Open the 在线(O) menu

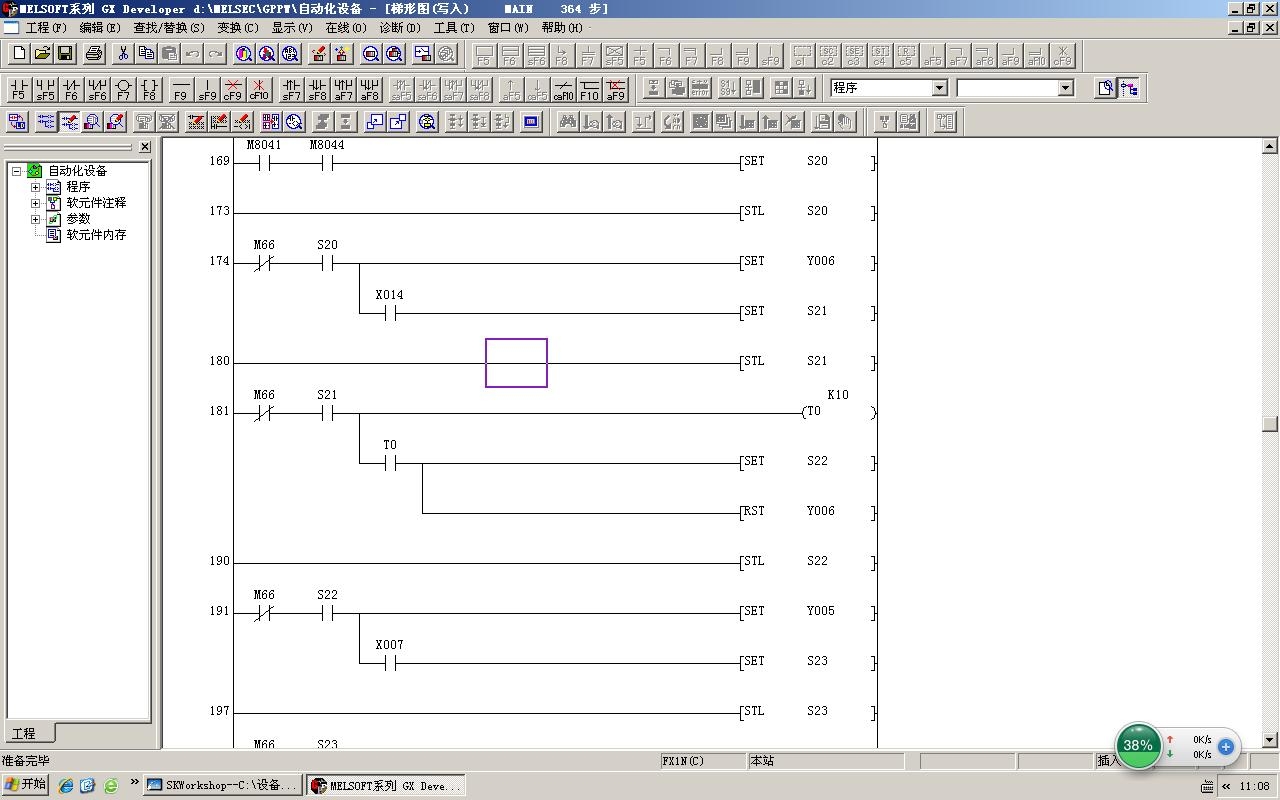(346, 28)
